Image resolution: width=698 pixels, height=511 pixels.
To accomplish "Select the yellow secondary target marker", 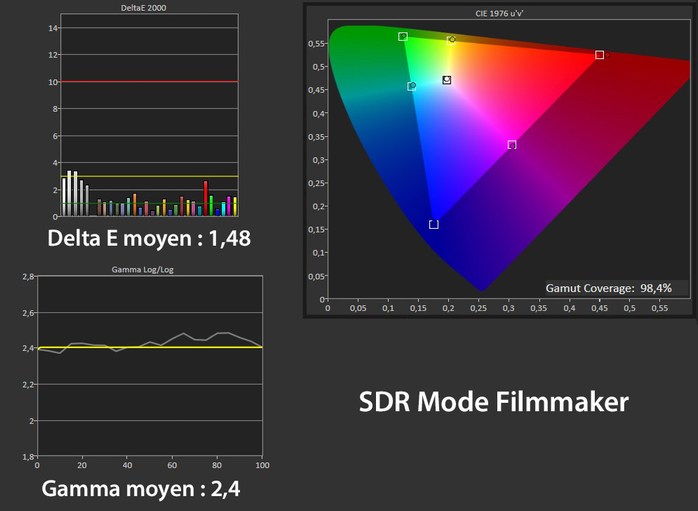I will pyautogui.click(x=452, y=40).
